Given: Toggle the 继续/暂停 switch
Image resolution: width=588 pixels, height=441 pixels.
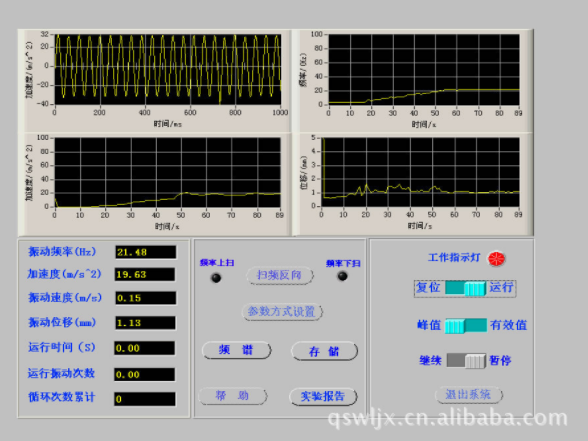Looking at the screenshot, I should (466, 361).
